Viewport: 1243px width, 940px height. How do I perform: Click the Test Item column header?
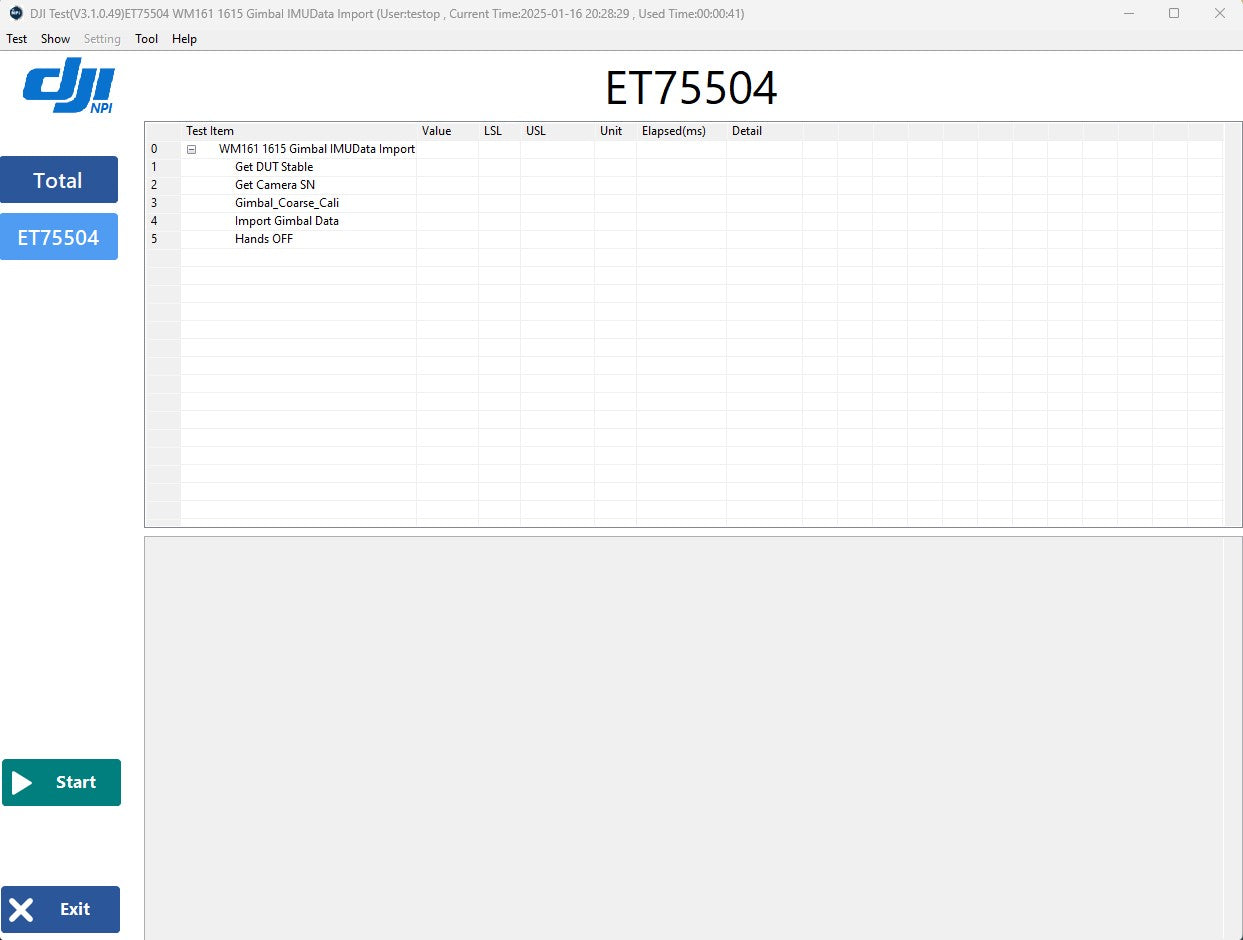coord(210,131)
